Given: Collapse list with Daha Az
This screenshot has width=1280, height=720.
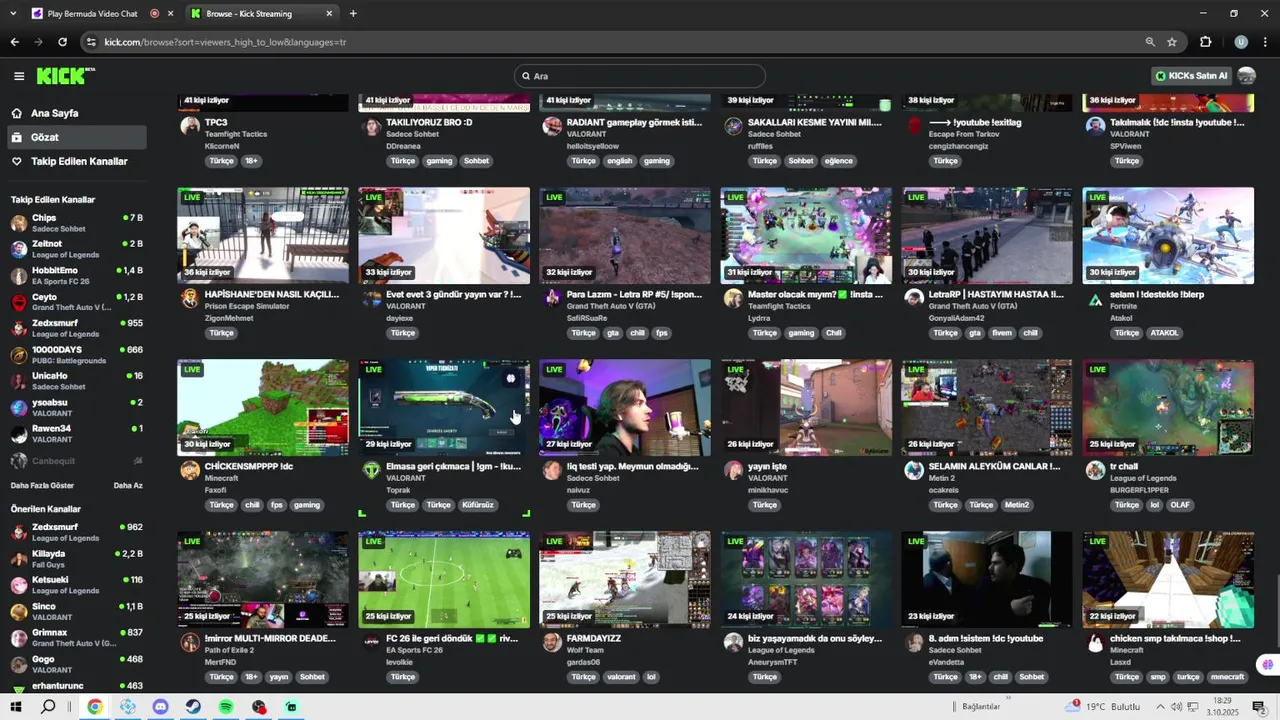Looking at the screenshot, I should click(128, 486).
